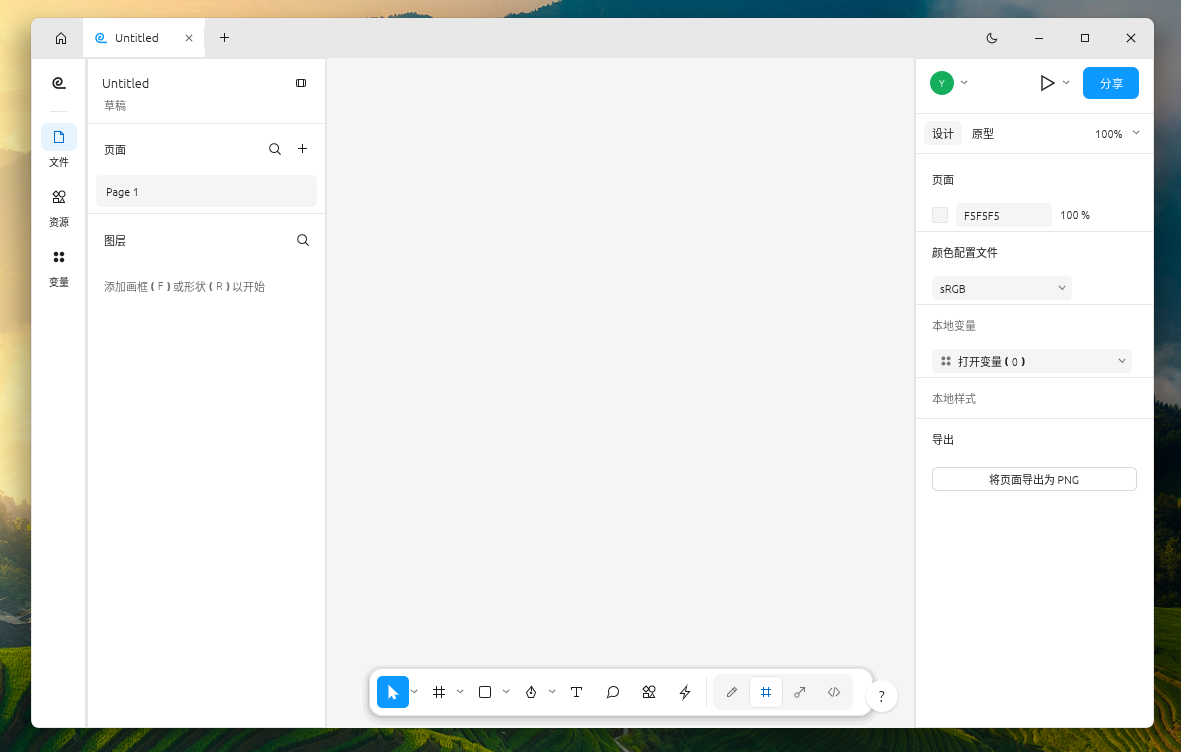Expand the Frame tool options chevron

[x=460, y=692]
